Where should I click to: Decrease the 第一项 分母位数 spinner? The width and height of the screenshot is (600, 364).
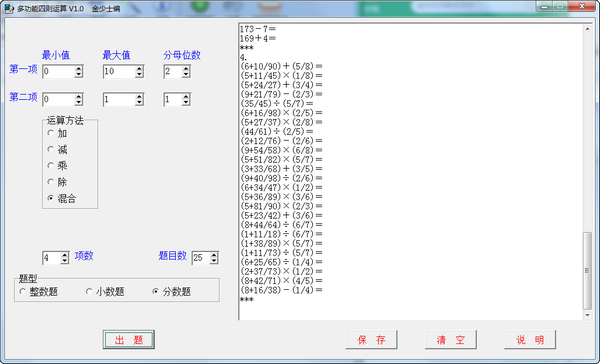[186, 74]
